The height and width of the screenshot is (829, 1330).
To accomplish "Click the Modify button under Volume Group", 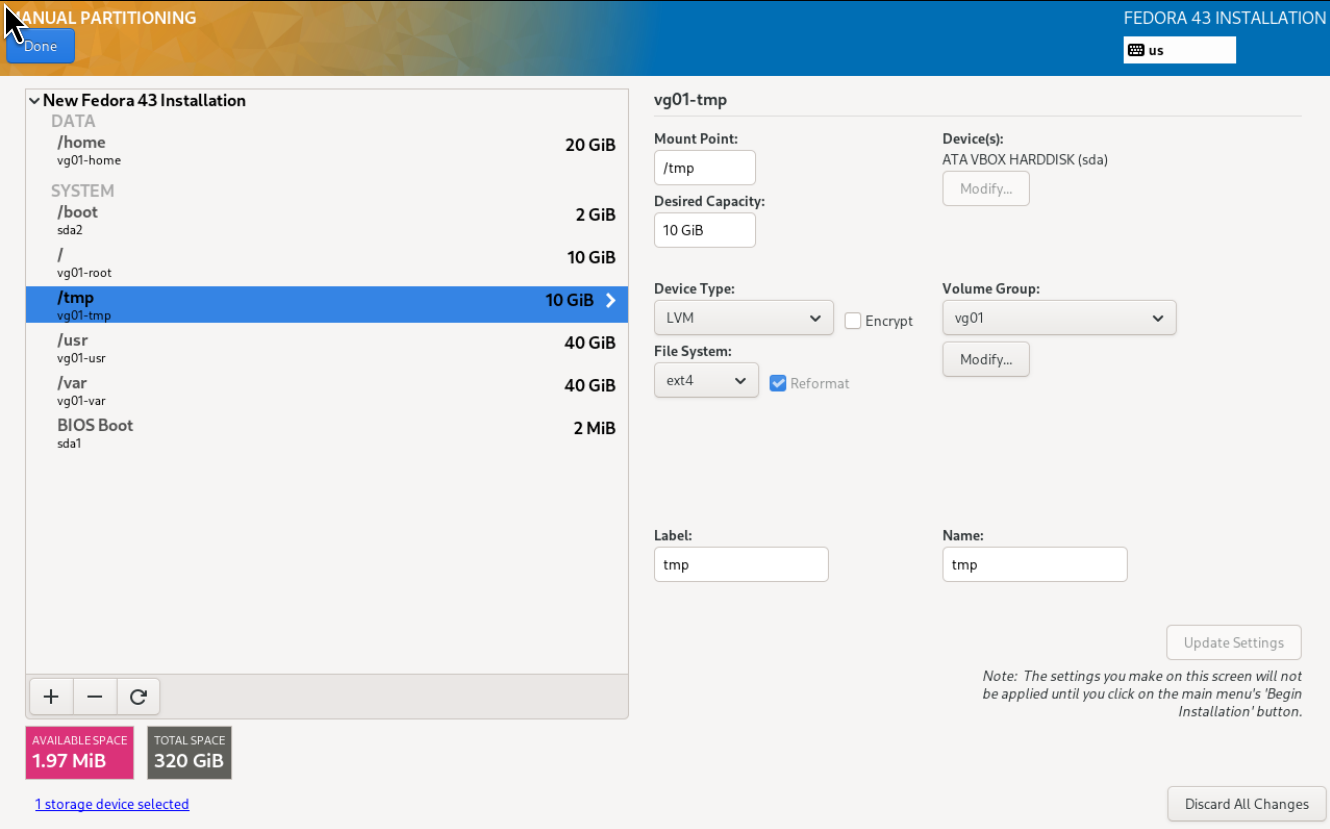I will 985,359.
